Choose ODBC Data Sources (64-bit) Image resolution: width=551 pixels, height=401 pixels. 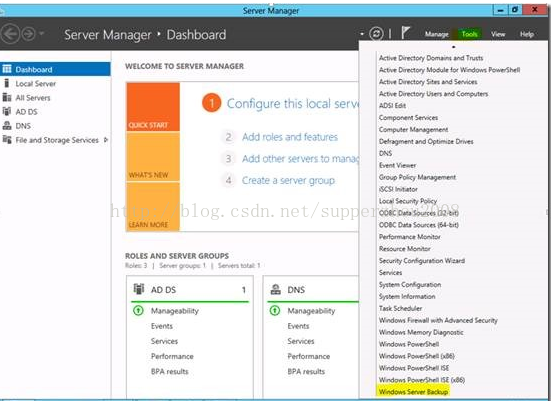pos(419,225)
